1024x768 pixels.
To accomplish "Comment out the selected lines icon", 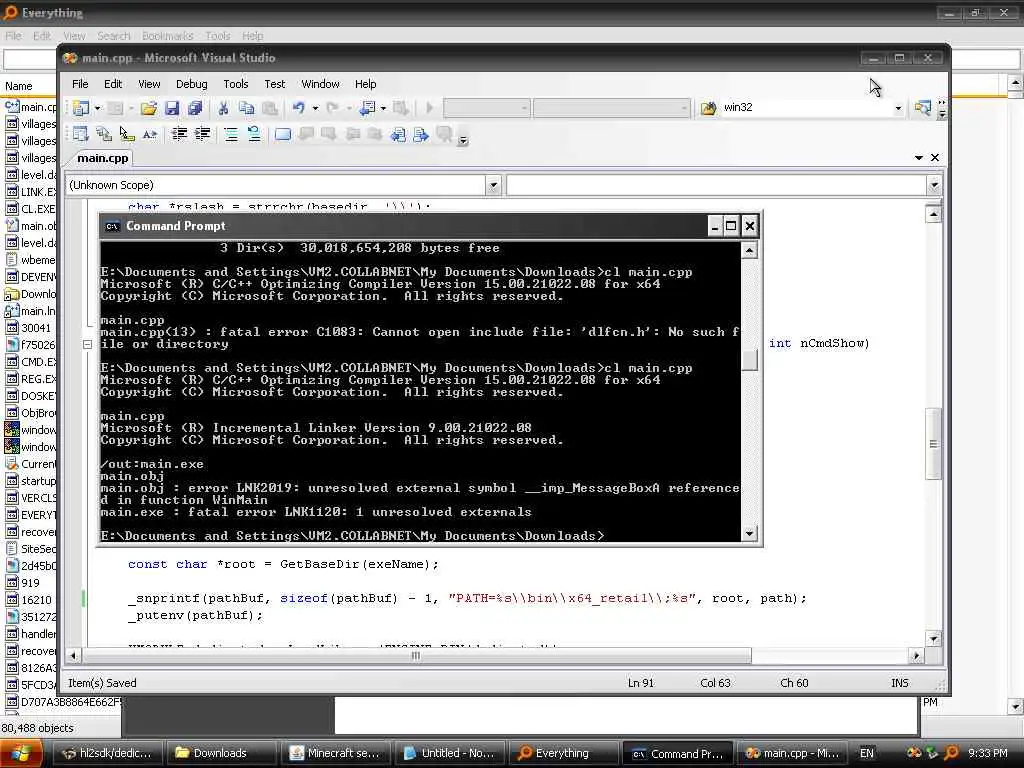I will point(231,135).
